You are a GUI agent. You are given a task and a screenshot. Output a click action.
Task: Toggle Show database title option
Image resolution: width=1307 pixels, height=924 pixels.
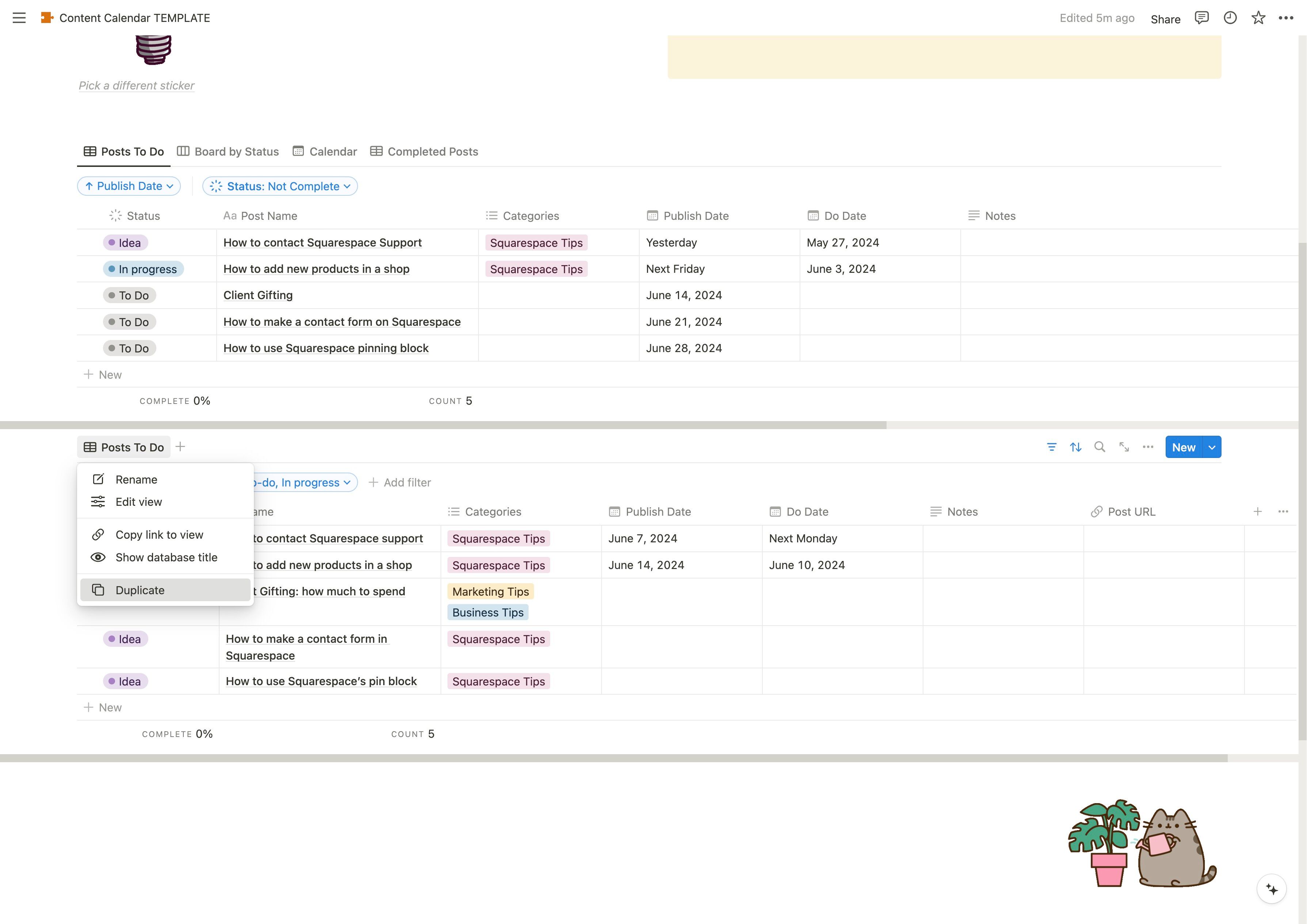[165, 557]
